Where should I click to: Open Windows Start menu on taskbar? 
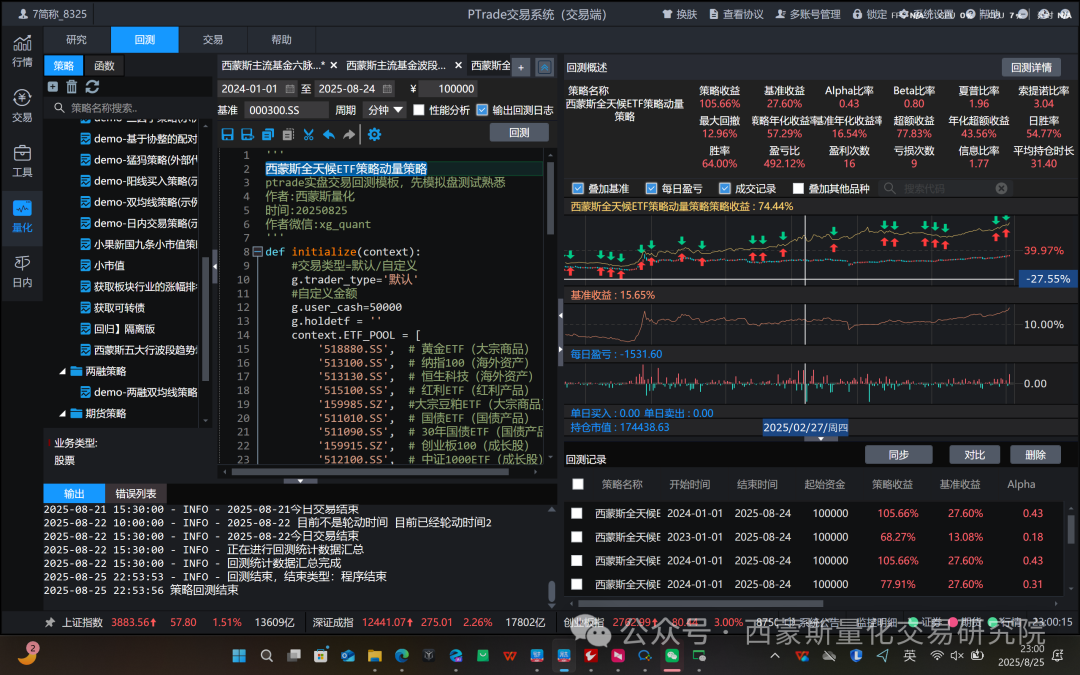click(x=239, y=655)
